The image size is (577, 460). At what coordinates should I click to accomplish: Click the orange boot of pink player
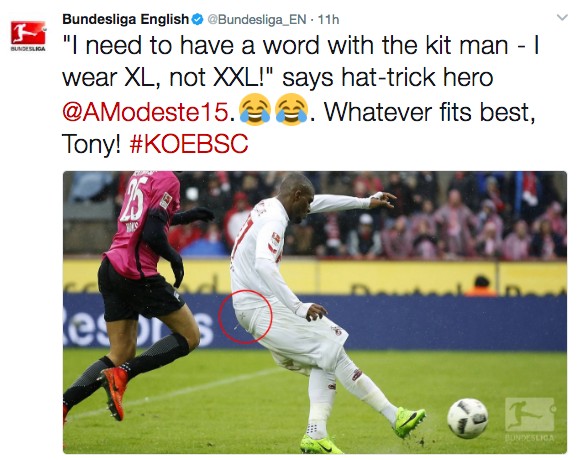tap(114, 392)
